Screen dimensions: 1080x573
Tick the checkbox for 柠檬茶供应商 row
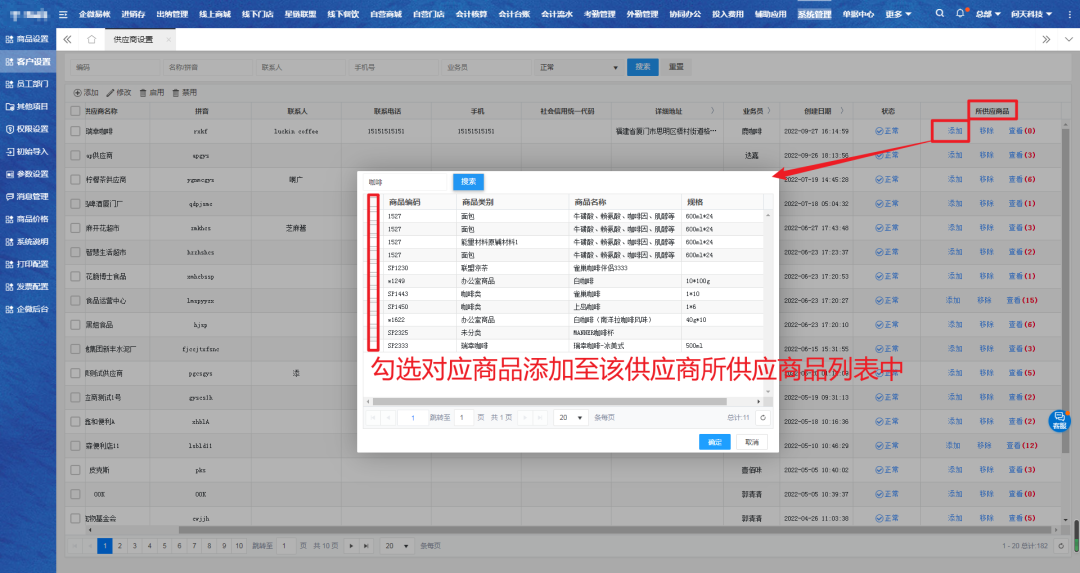click(75, 179)
